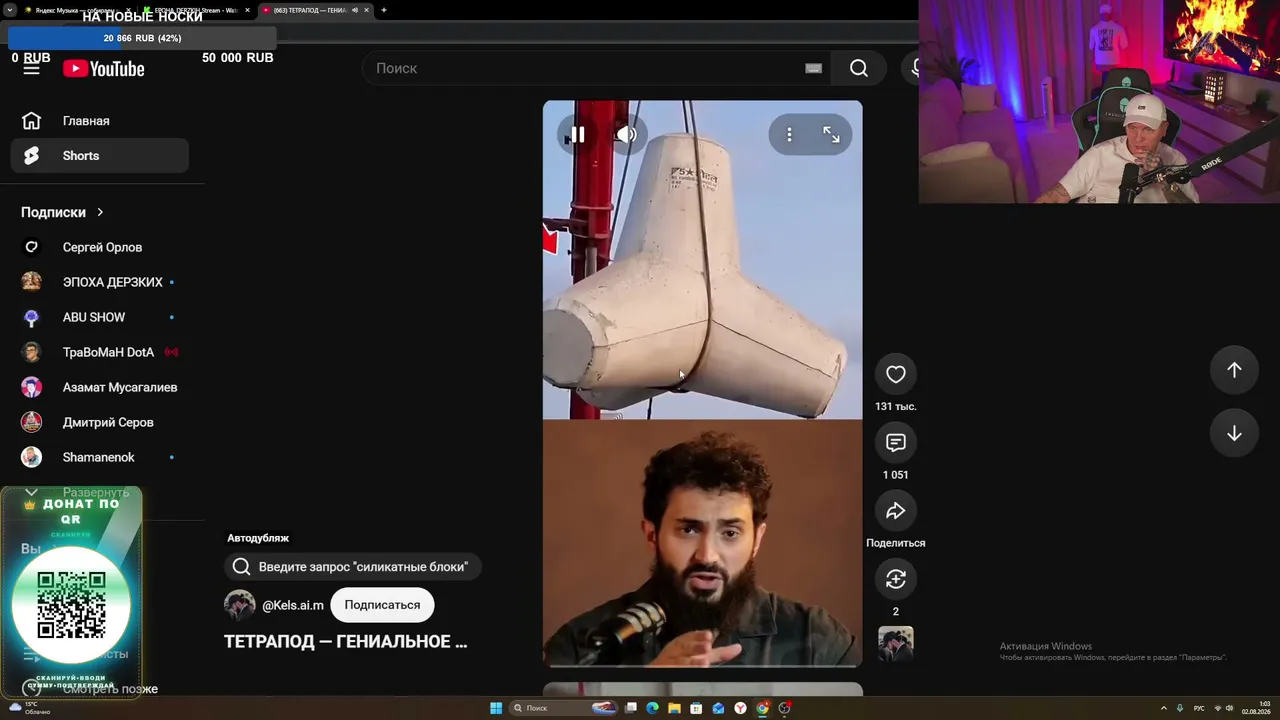This screenshot has width=1280, height=720.
Task: Expand the Short to fullscreen
Action: [x=831, y=135]
